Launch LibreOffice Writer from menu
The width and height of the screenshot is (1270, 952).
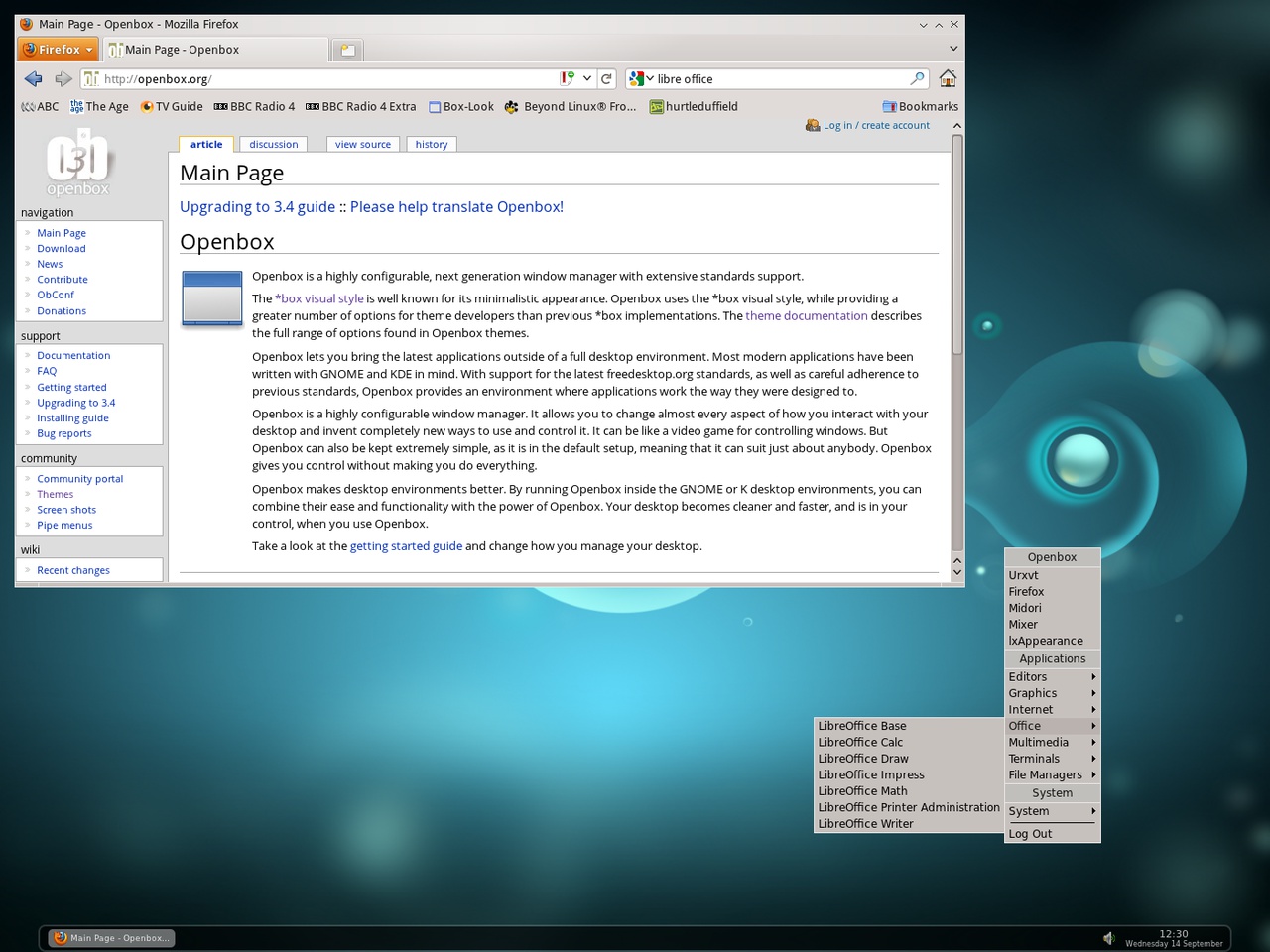(909, 824)
